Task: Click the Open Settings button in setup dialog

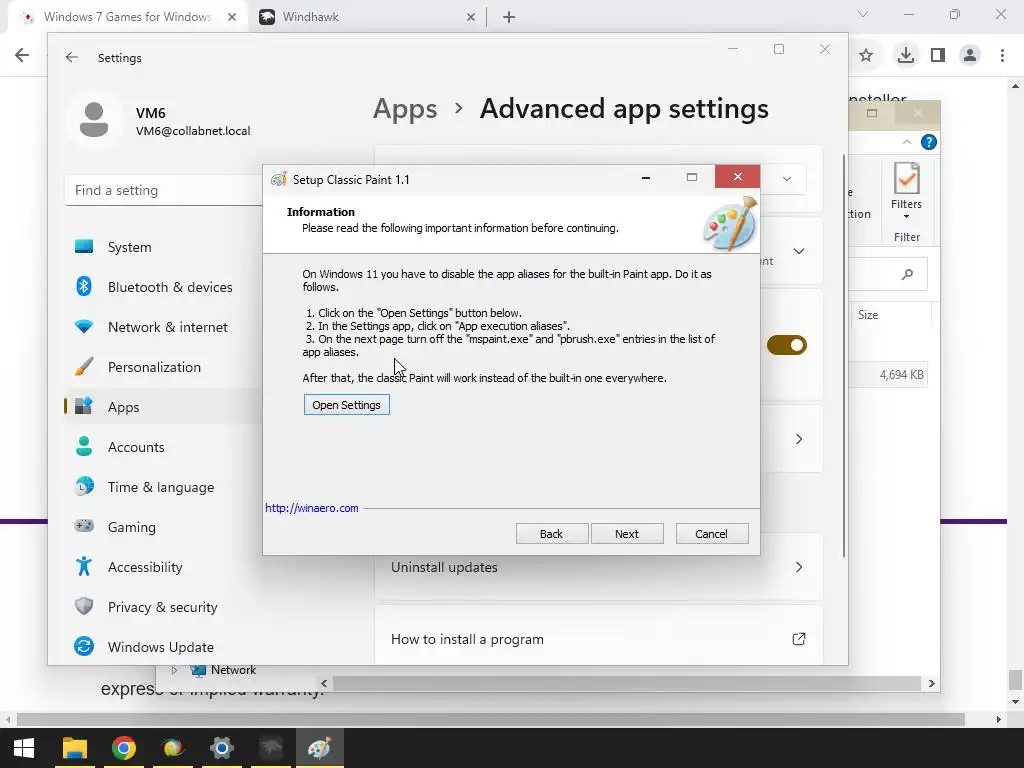Action: [x=346, y=405]
